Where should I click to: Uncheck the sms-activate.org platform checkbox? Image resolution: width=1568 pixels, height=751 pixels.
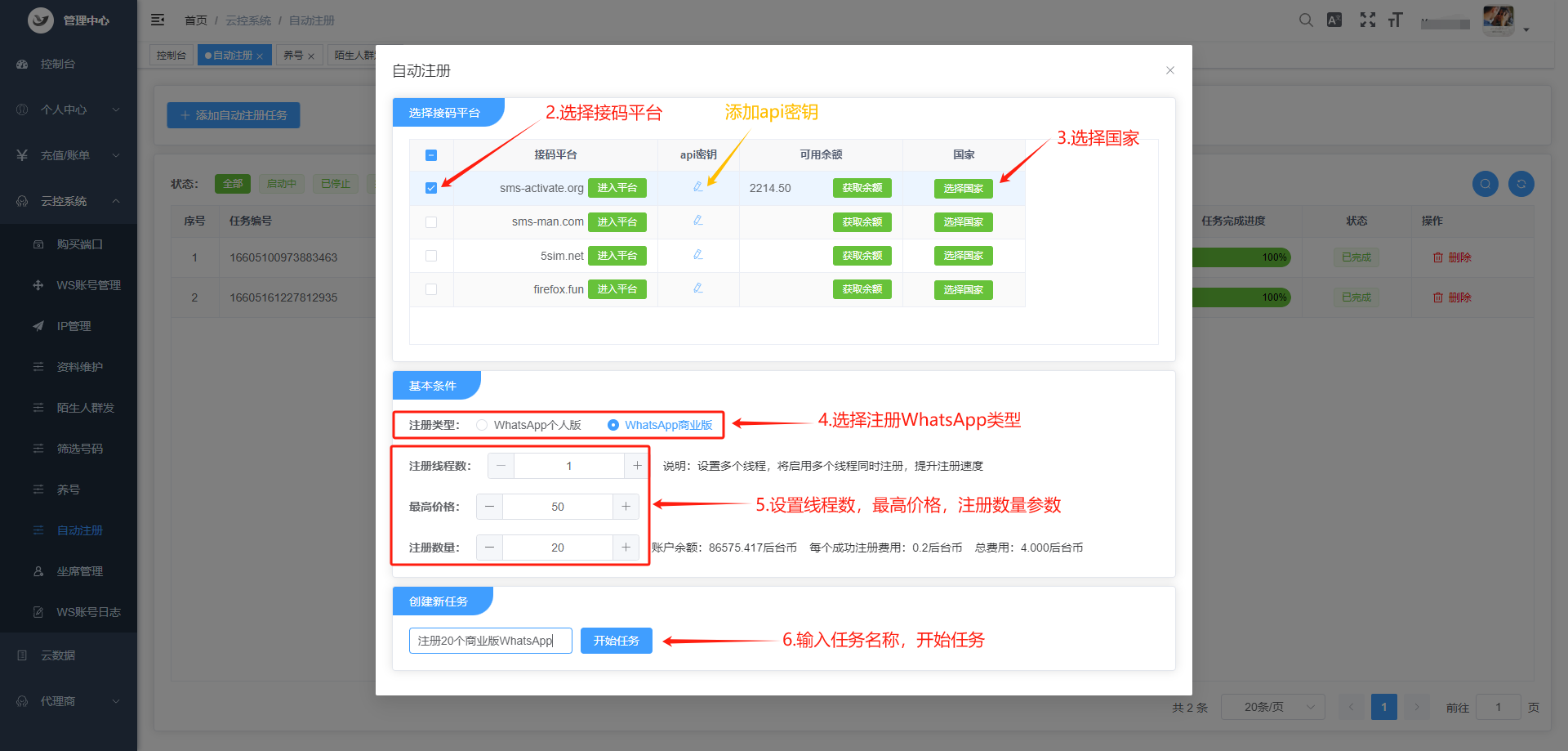(x=431, y=188)
